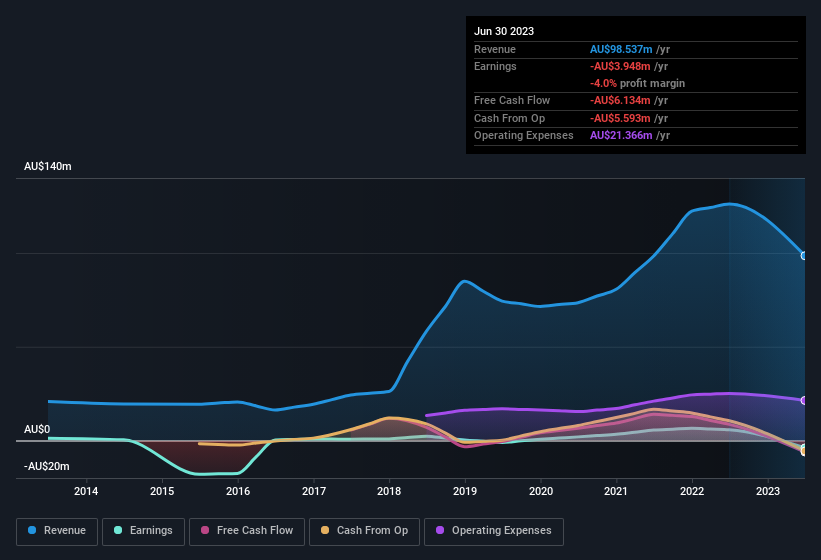Click the 2014 x-axis label
This screenshot has width=821, height=560.
pyautogui.click(x=86, y=491)
